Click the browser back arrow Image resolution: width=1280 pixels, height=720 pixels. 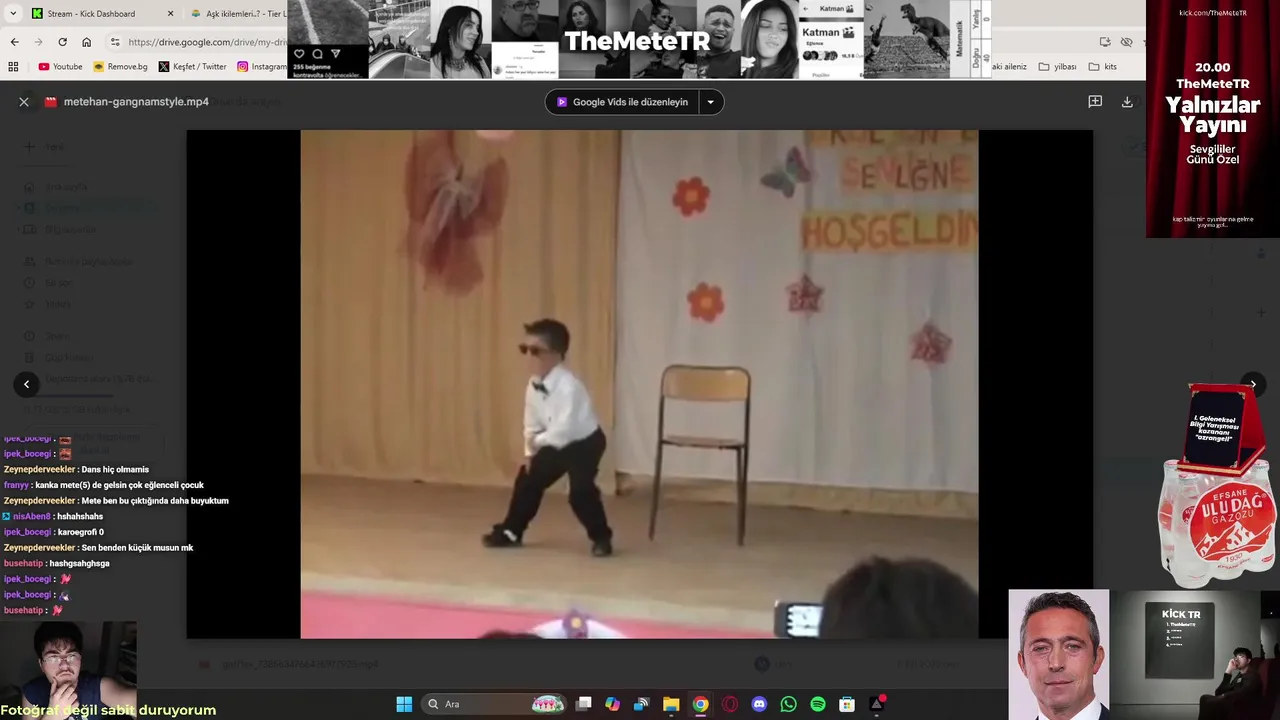[x=14, y=42]
